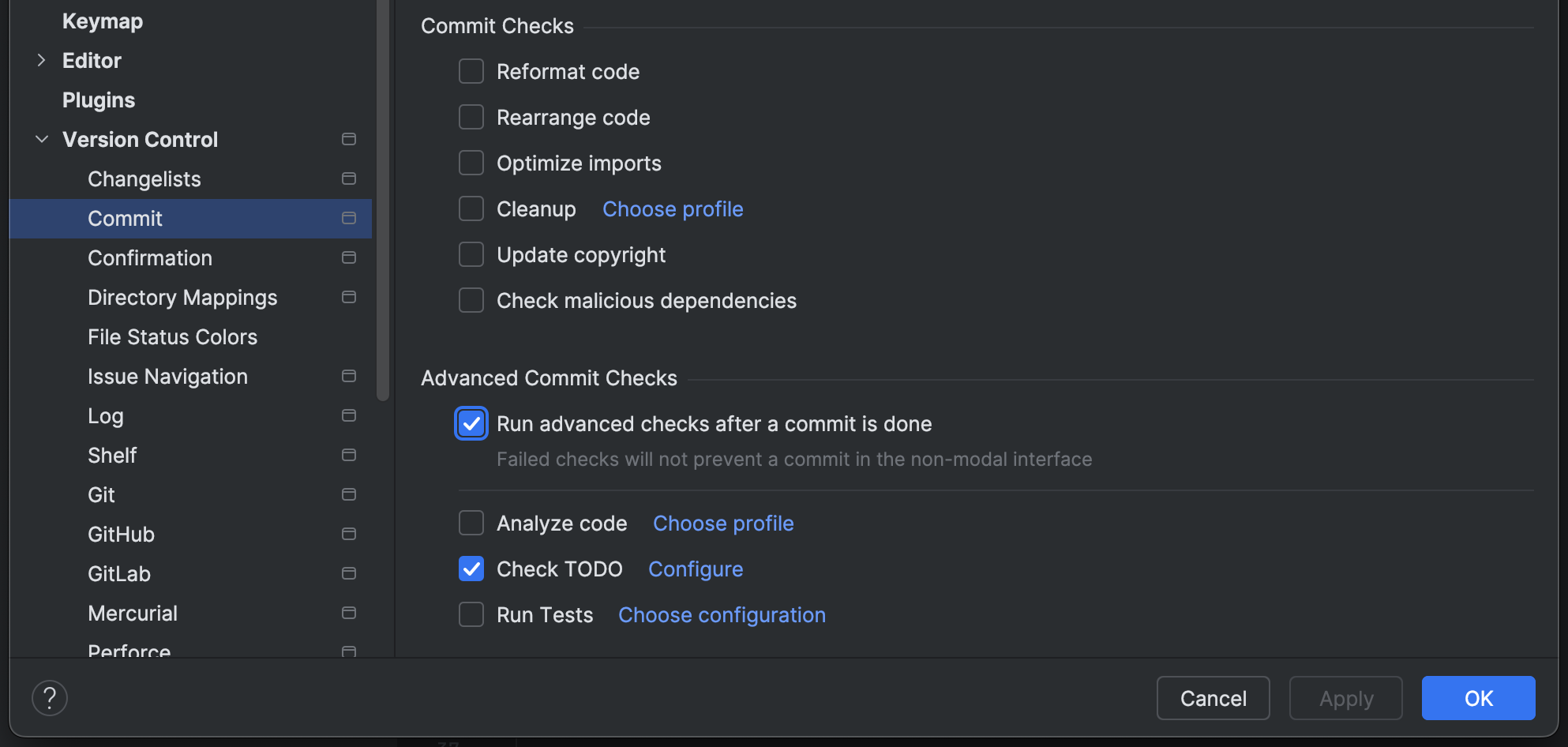The width and height of the screenshot is (1568, 747).
Task: Click the Configure link for Check TODO
Action: [696, 569]
